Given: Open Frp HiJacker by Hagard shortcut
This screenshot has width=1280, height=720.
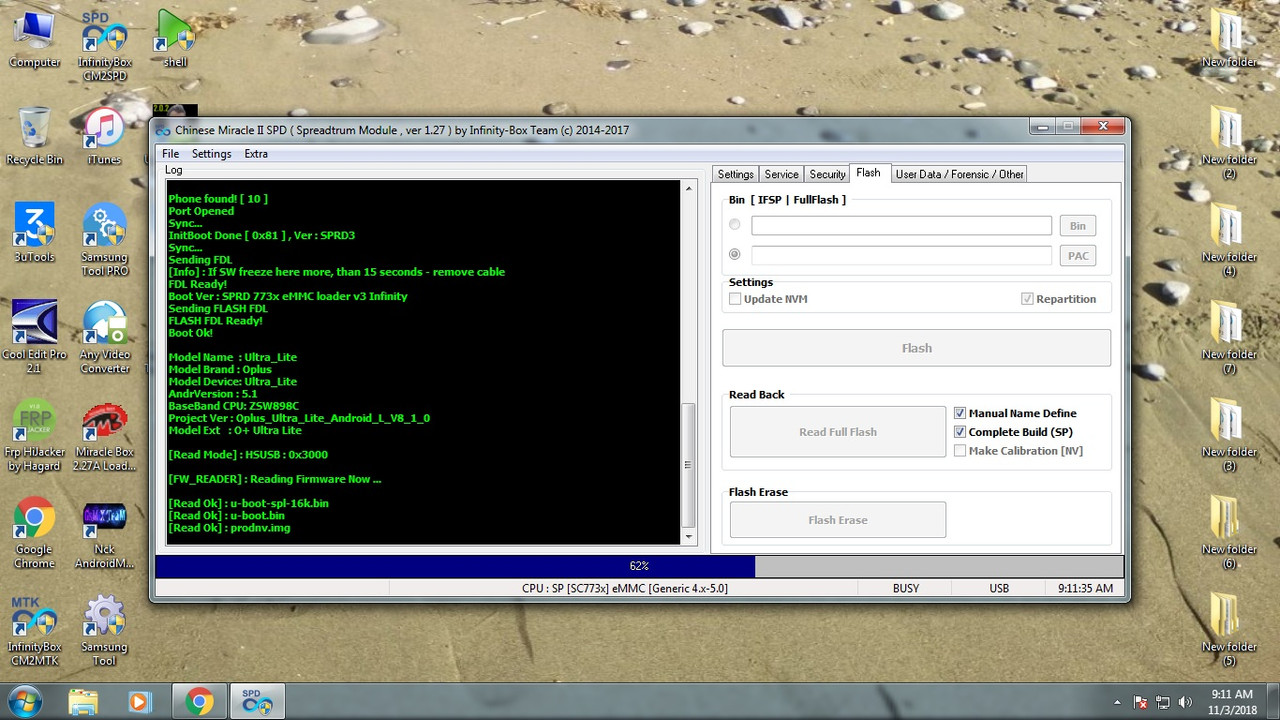Looking at the screenshot, I should click(34, 435).
